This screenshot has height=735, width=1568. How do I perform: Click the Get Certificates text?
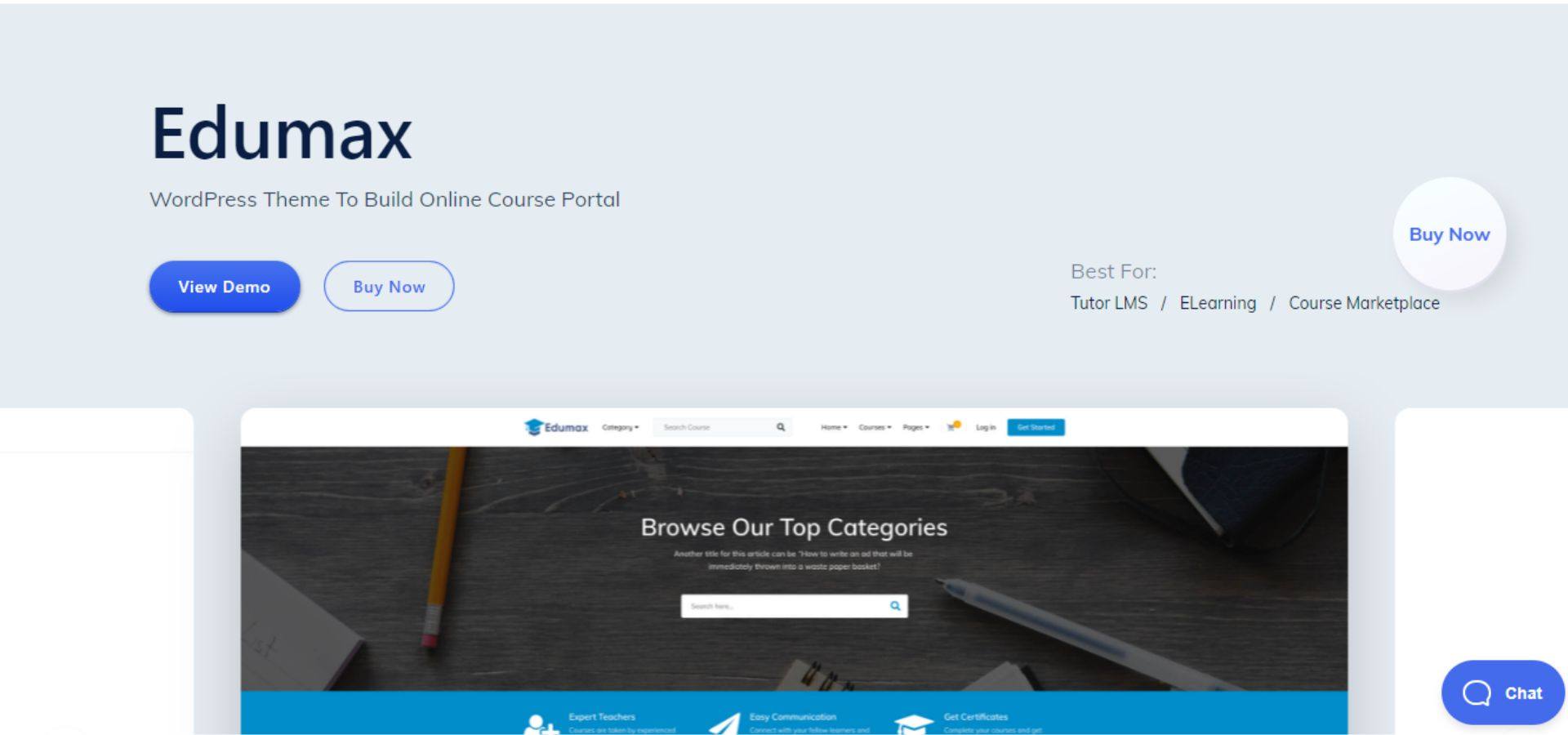click(x=976, y=717)
